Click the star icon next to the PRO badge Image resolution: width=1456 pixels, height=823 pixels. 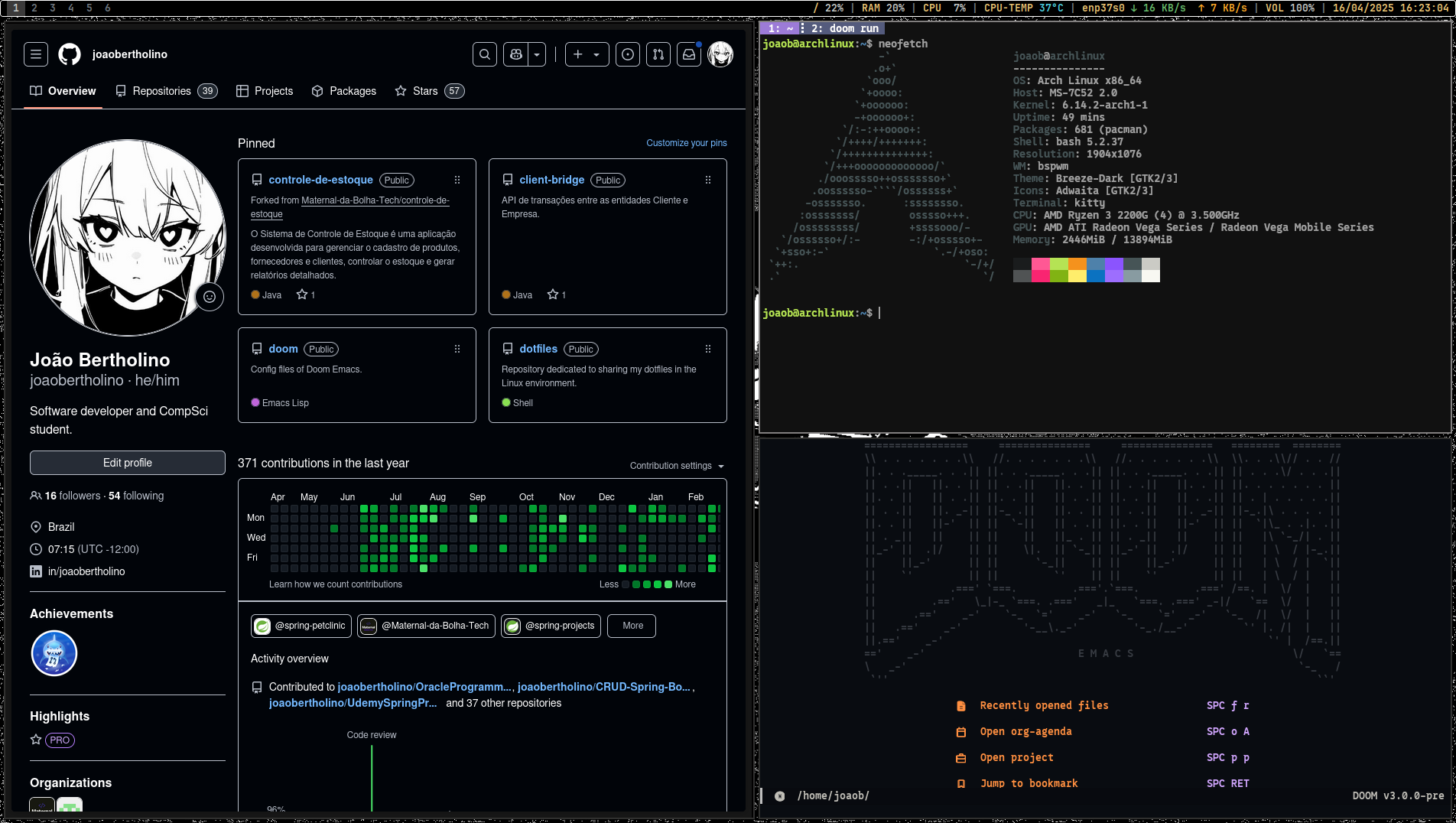click(x=36, y=740)
